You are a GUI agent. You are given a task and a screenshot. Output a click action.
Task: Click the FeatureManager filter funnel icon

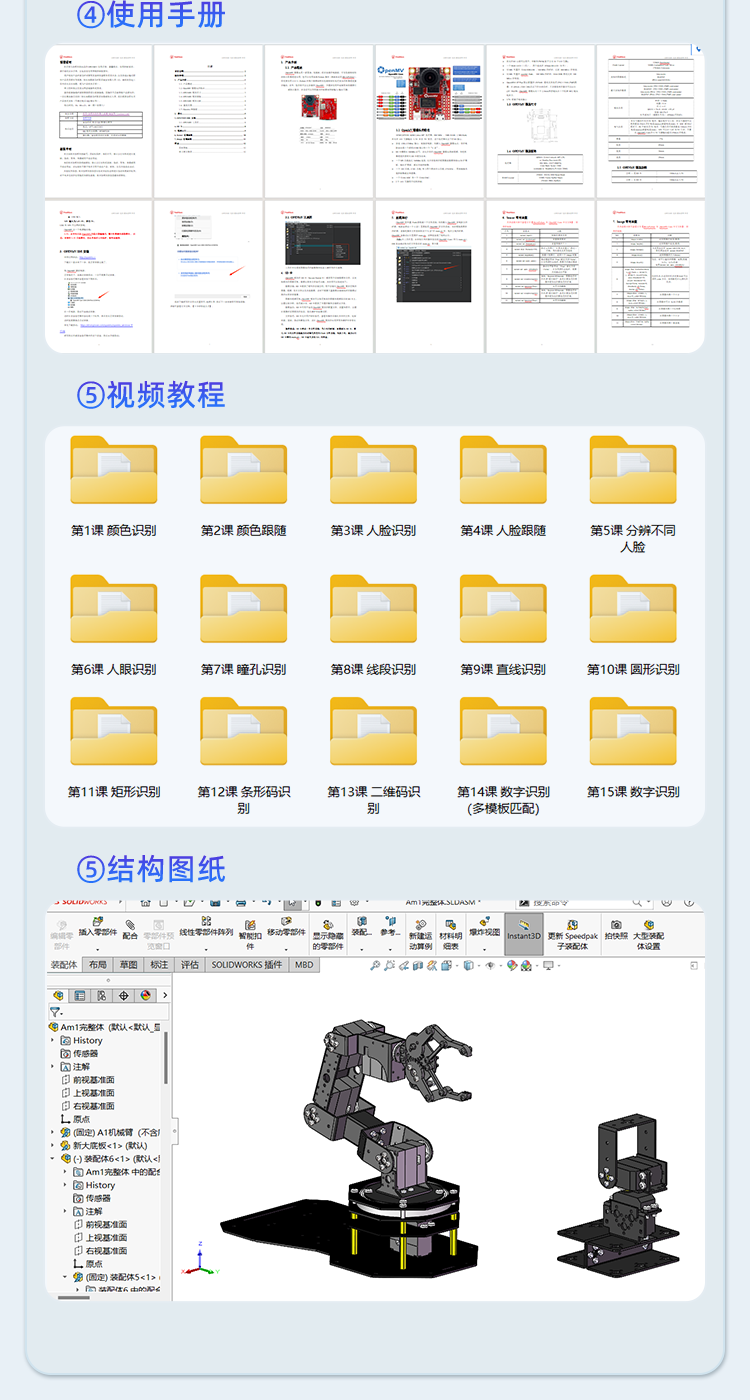pyautogui.click(x=56, y=1012)
